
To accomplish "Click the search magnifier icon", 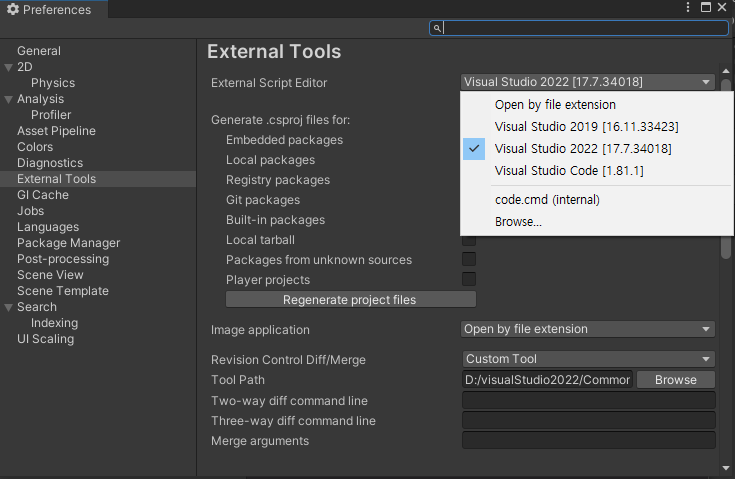I will pyautogui.click(x=437, y=29).
